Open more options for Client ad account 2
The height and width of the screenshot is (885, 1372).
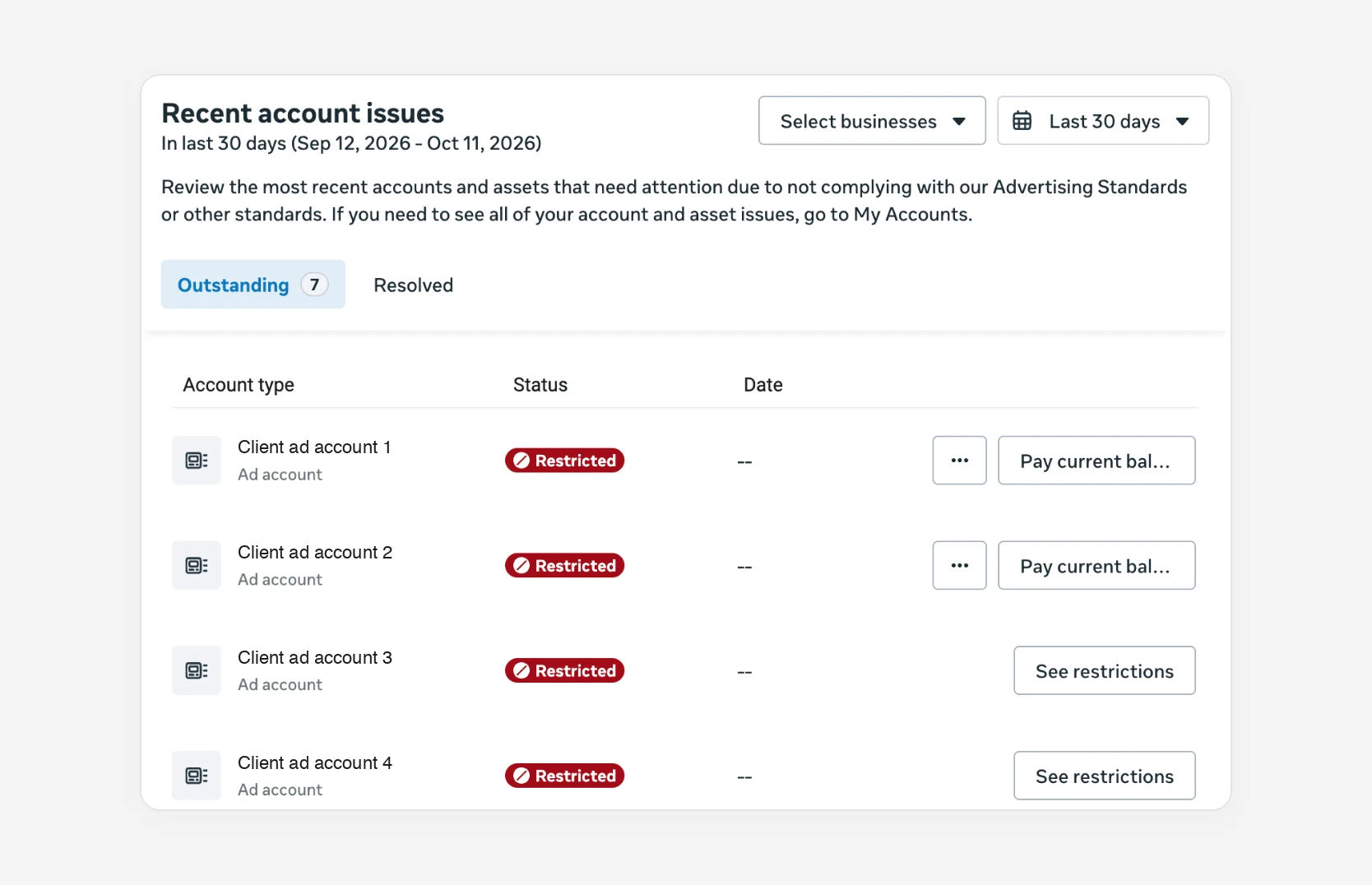click(959, 566)
